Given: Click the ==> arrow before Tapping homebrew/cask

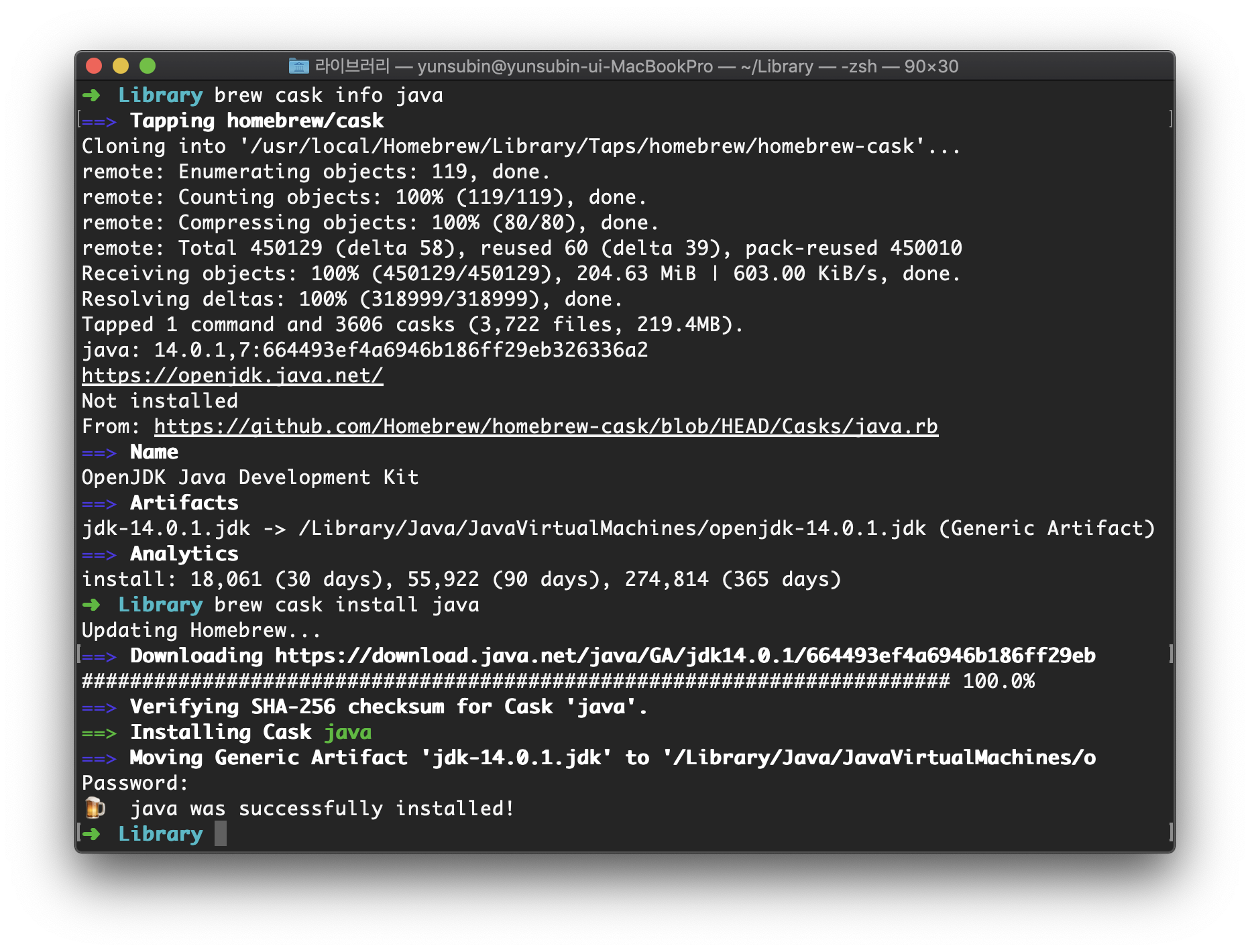Looking at the screenshot, I should point(102,121).
